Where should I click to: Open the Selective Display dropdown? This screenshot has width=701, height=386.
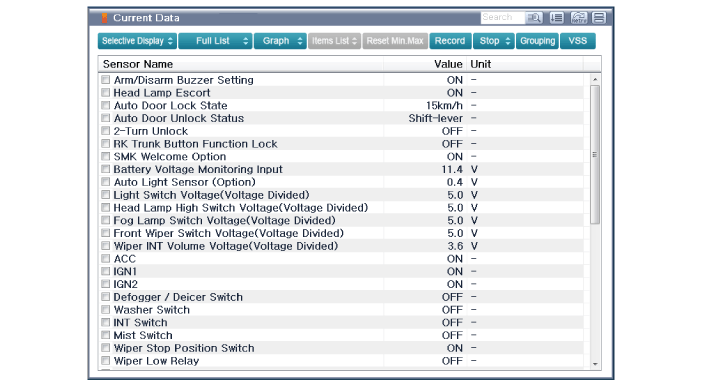point(137,41)
